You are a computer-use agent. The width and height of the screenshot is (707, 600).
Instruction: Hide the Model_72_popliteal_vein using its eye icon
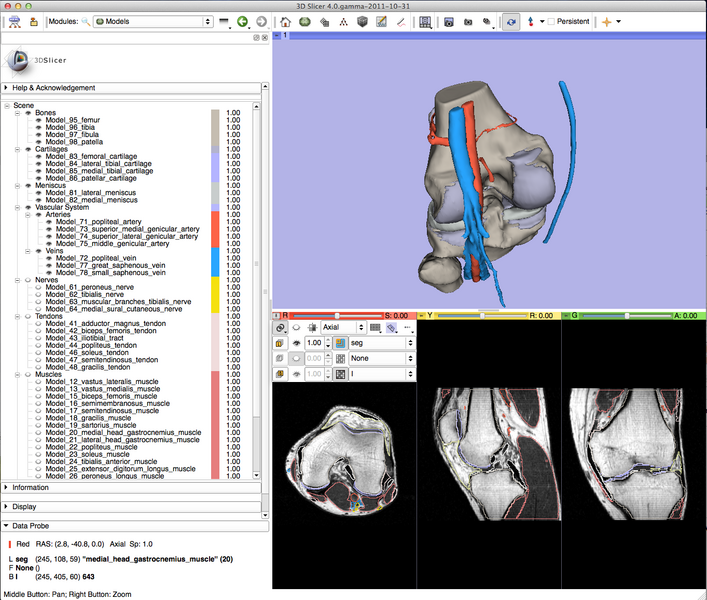49,258
